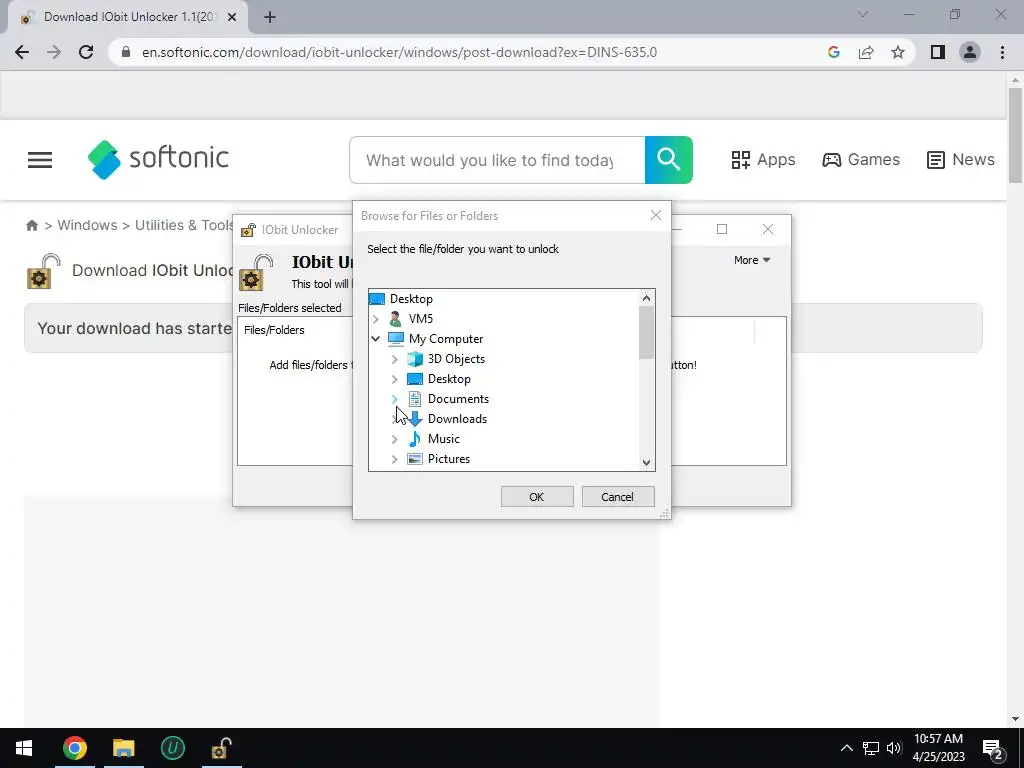The image size is (1024, 768).
Task: Click the Pictures folder icon
Action: tap(415, 459)
